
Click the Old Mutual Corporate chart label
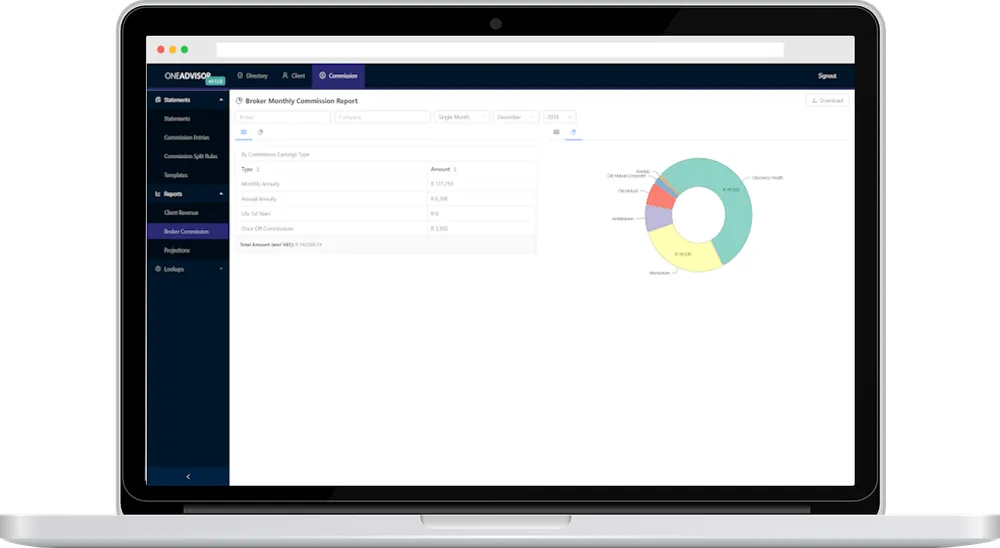tap(626, 176)
